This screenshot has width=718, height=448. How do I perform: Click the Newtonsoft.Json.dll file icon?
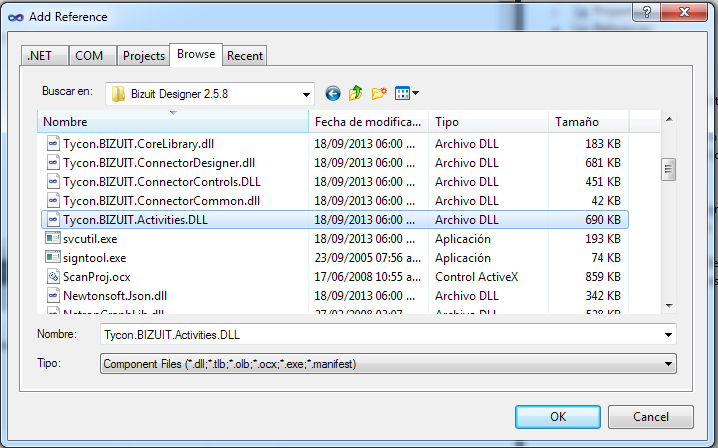pos(53,295)
